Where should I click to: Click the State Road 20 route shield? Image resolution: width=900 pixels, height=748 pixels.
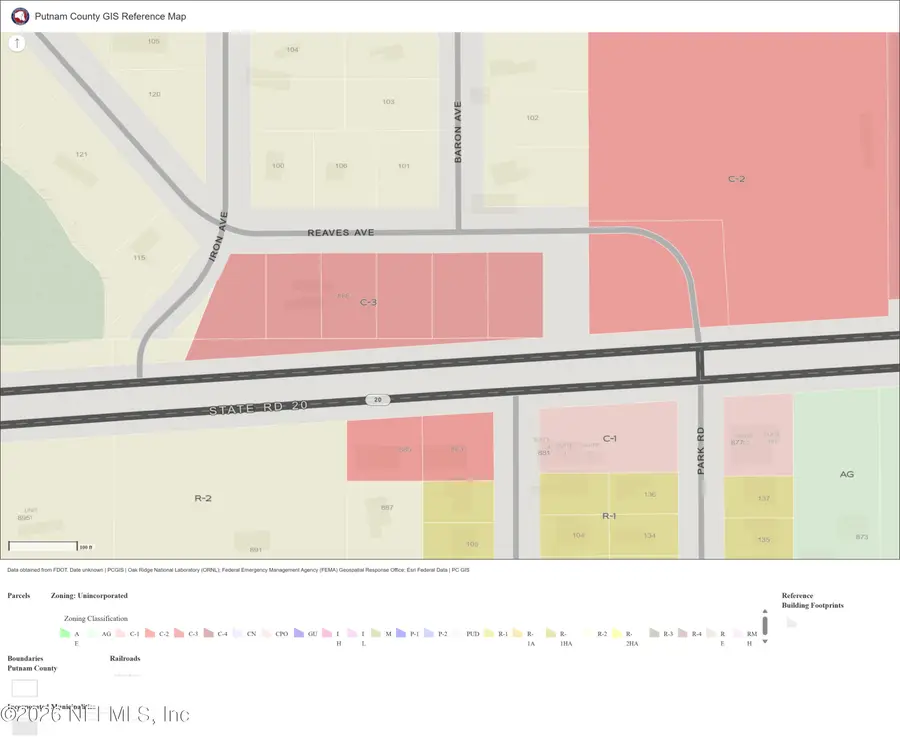377,400
